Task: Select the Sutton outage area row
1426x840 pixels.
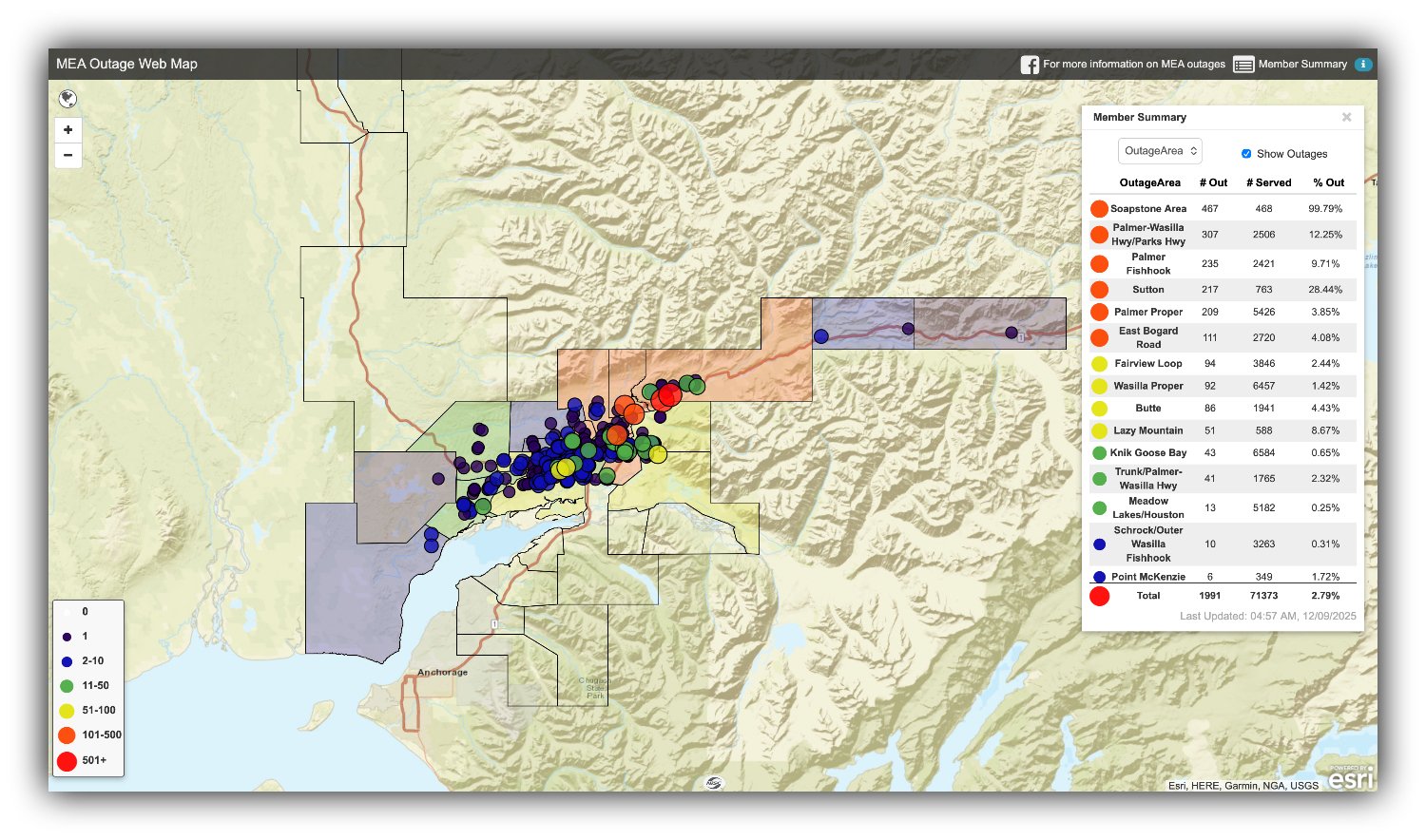Action: [1147, 290]
